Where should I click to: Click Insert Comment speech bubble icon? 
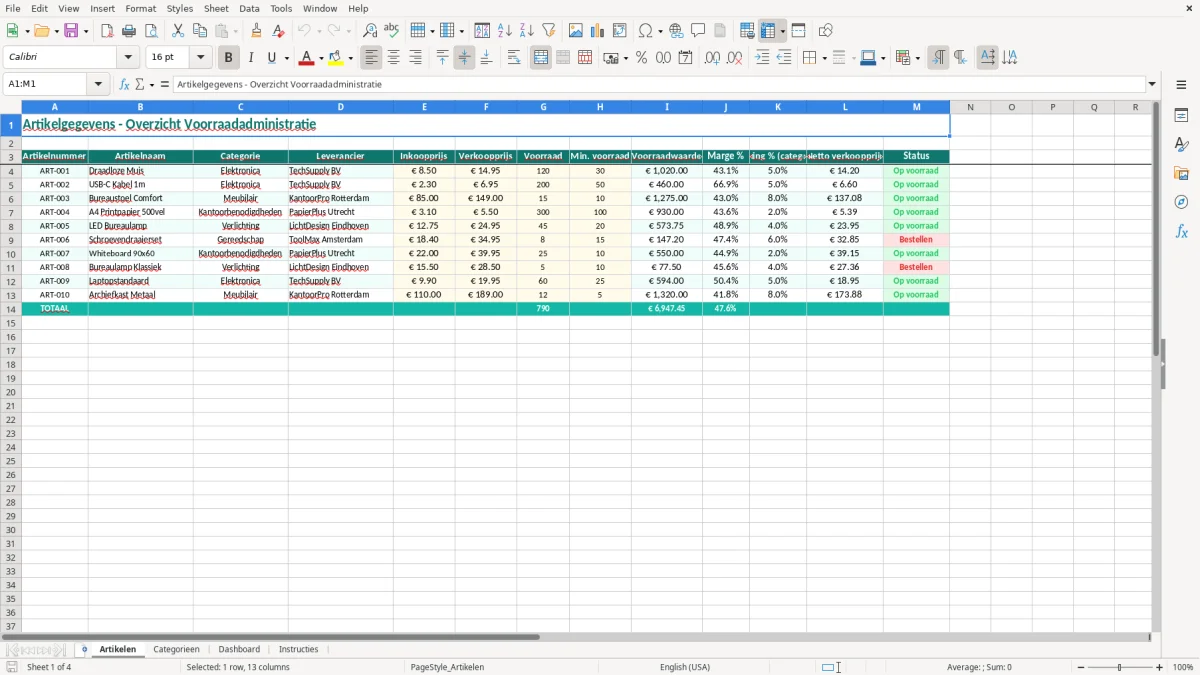click(699, 31)
